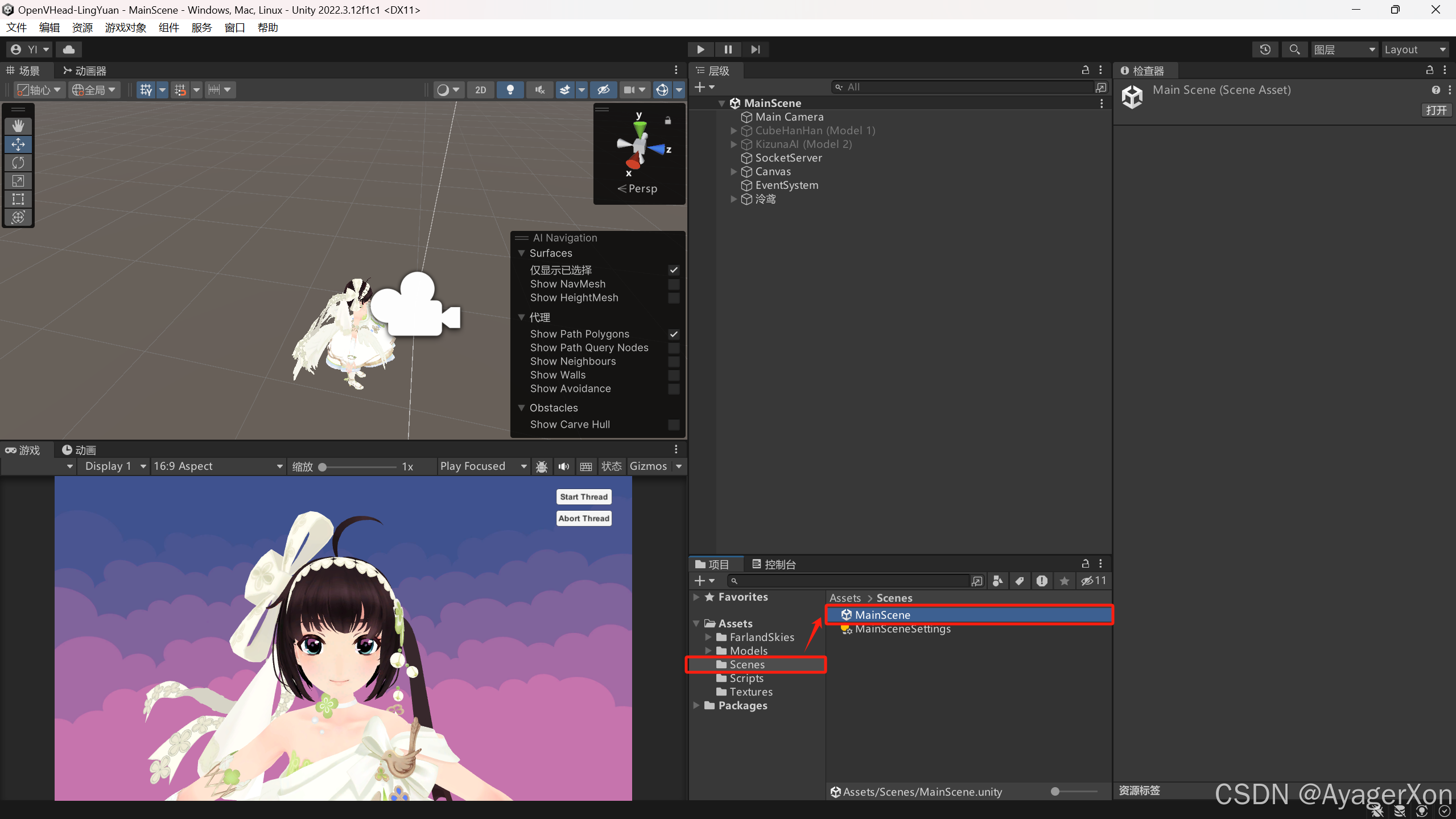Enable Show Avoidance checkbox

(674, 388)
